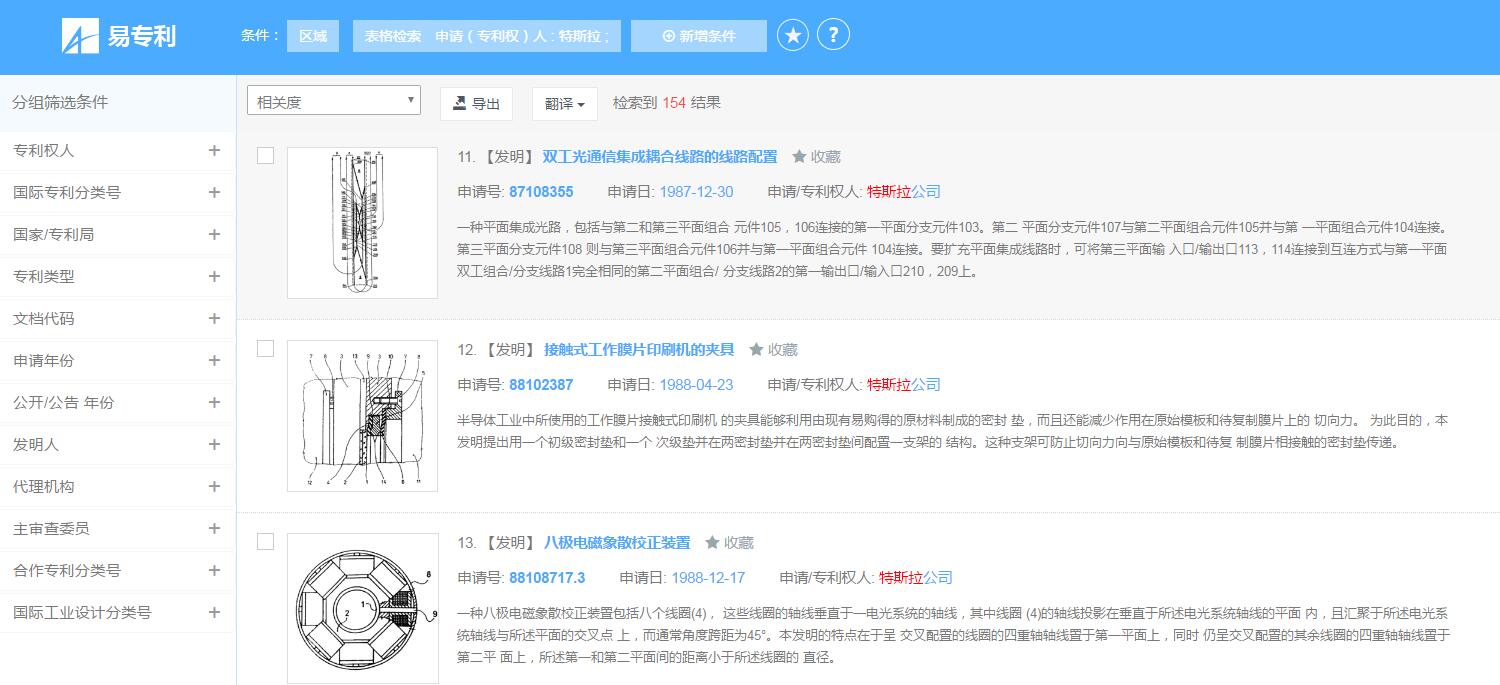
Task: Open the star favorites icon in header
Action: [x=793, y=36]
